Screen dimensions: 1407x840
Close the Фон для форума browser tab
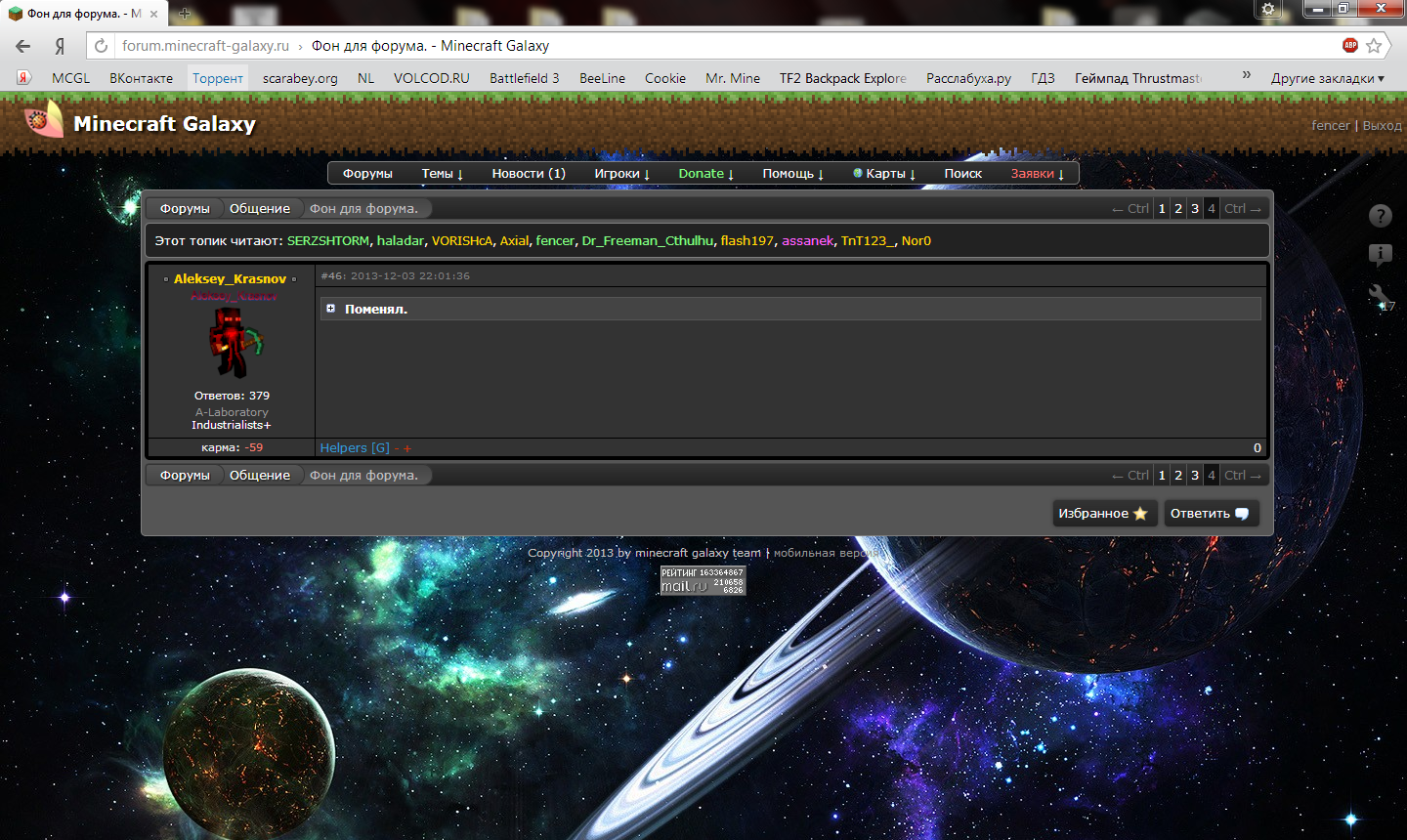click(154, 14)
